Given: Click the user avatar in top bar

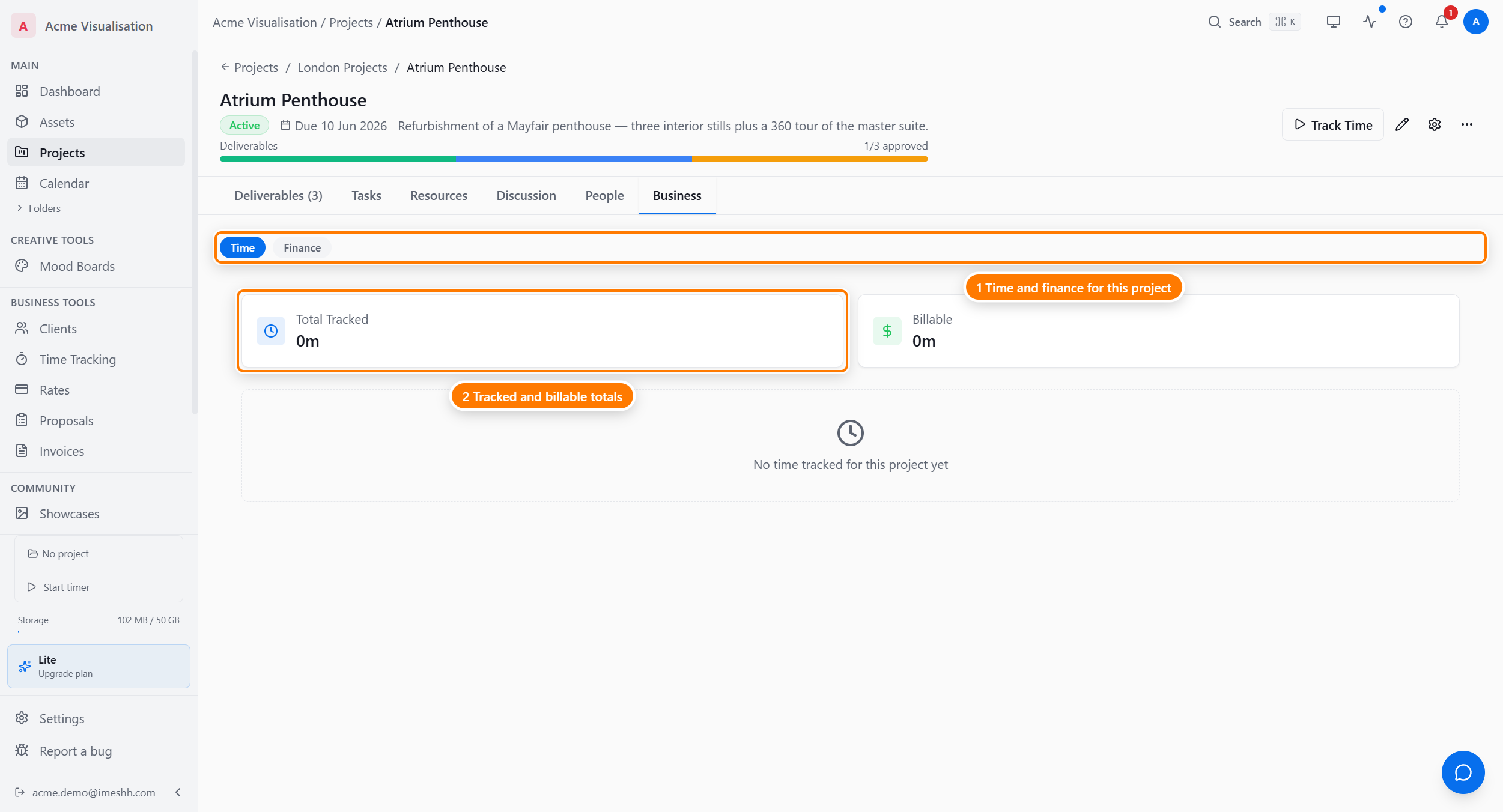Looking at the screenshot, I should (1475, 22).
